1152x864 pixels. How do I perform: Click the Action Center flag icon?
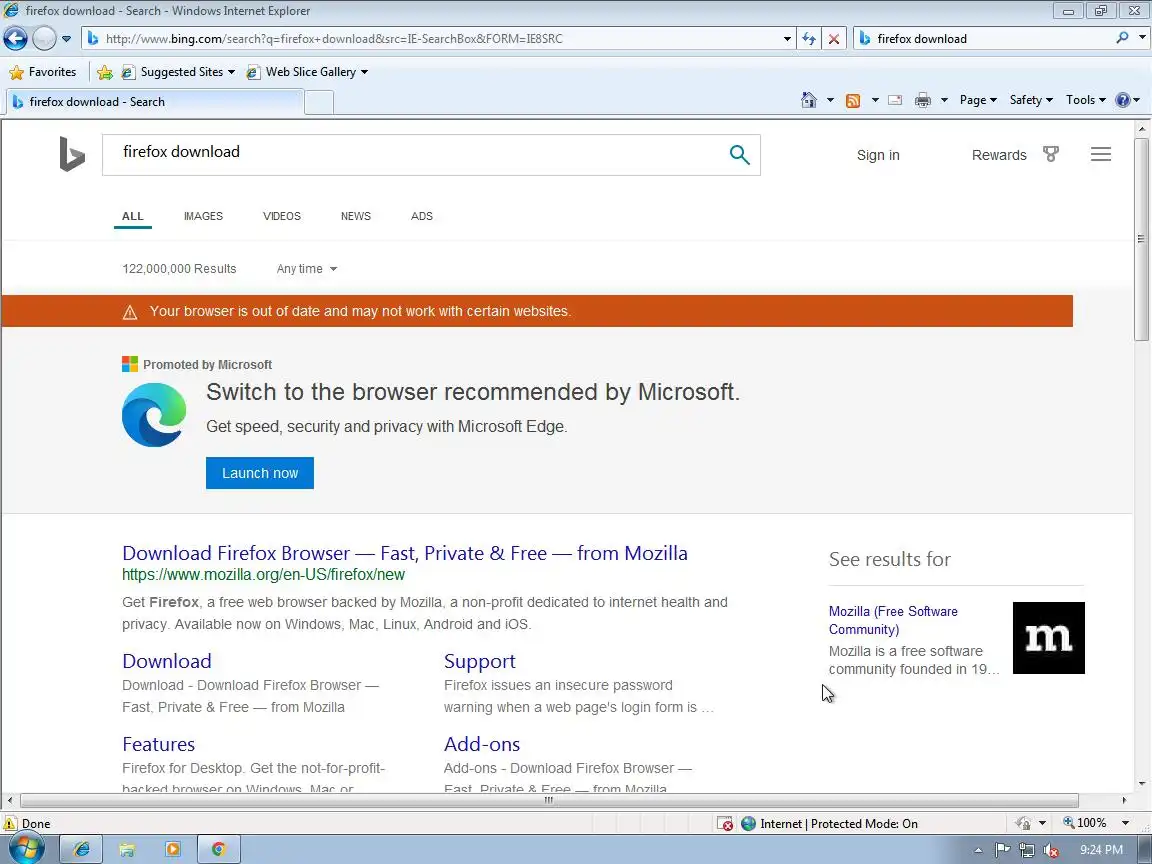(1002, 850)
